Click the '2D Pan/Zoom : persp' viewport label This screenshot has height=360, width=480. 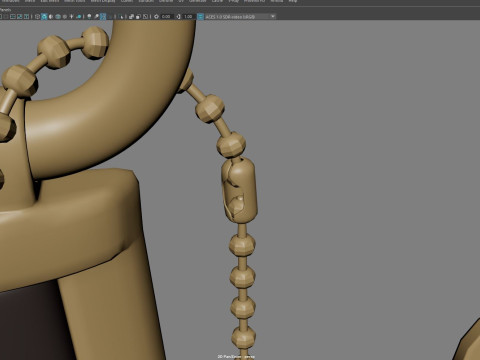tap(236, 356)
